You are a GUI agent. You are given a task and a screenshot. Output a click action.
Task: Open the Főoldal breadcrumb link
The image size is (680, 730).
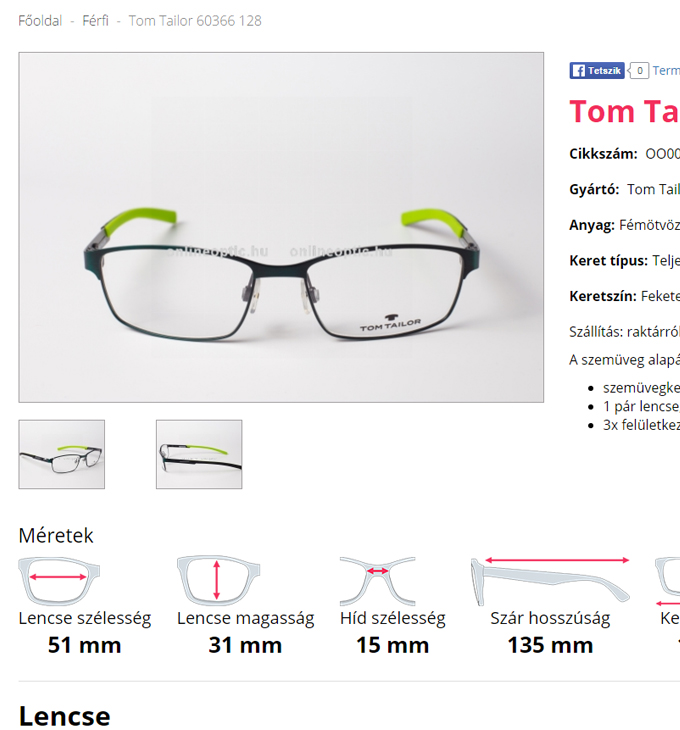pos(40,21)
